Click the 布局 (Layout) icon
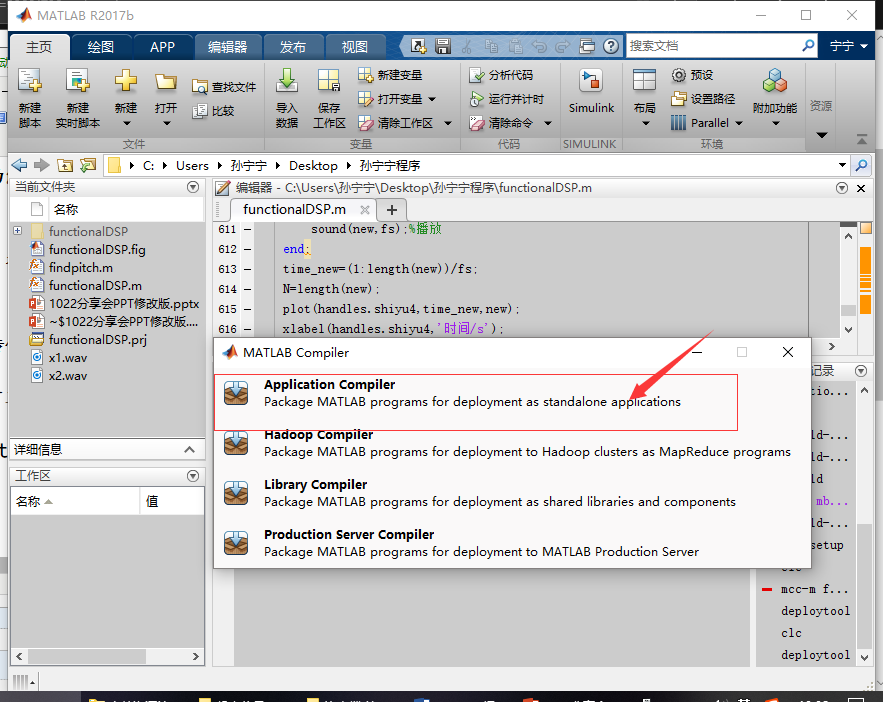Screen dimensions: 883x702 coord(644,82)
